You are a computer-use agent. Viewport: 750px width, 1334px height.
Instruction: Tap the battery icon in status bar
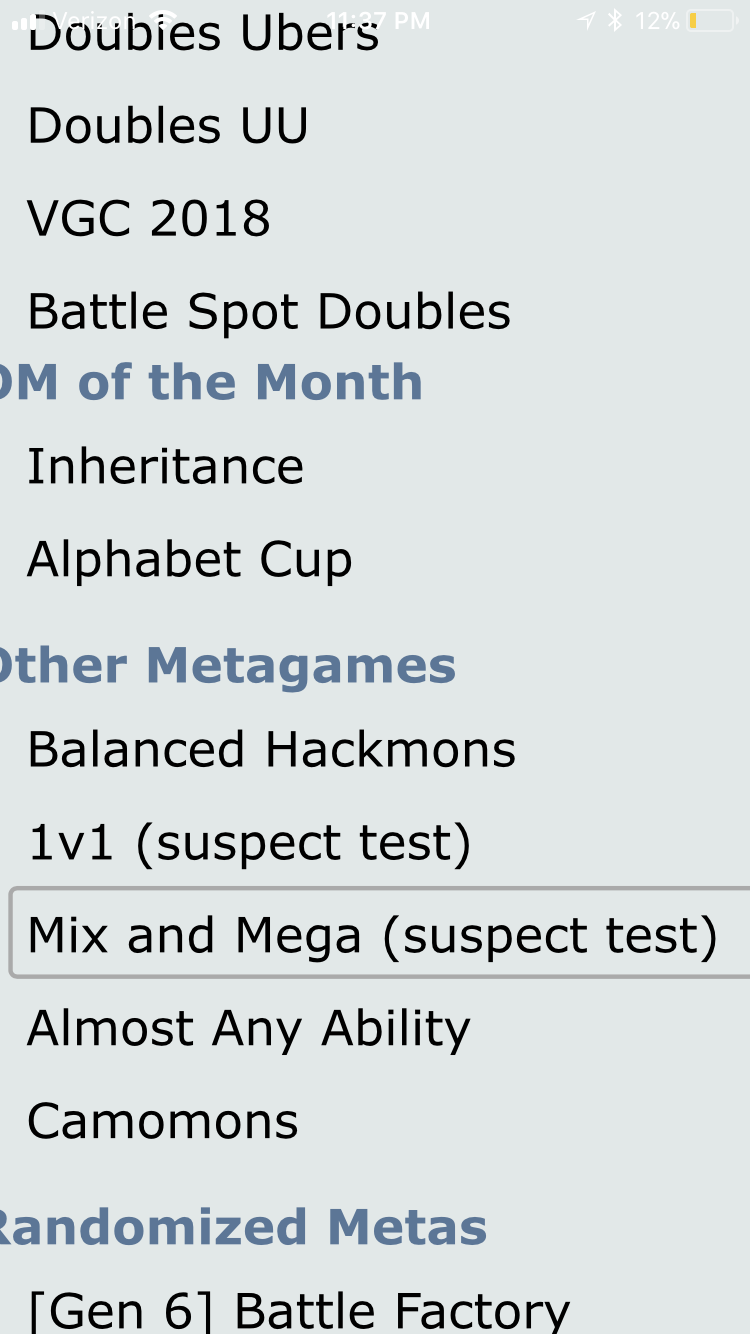tap(711, 20)
